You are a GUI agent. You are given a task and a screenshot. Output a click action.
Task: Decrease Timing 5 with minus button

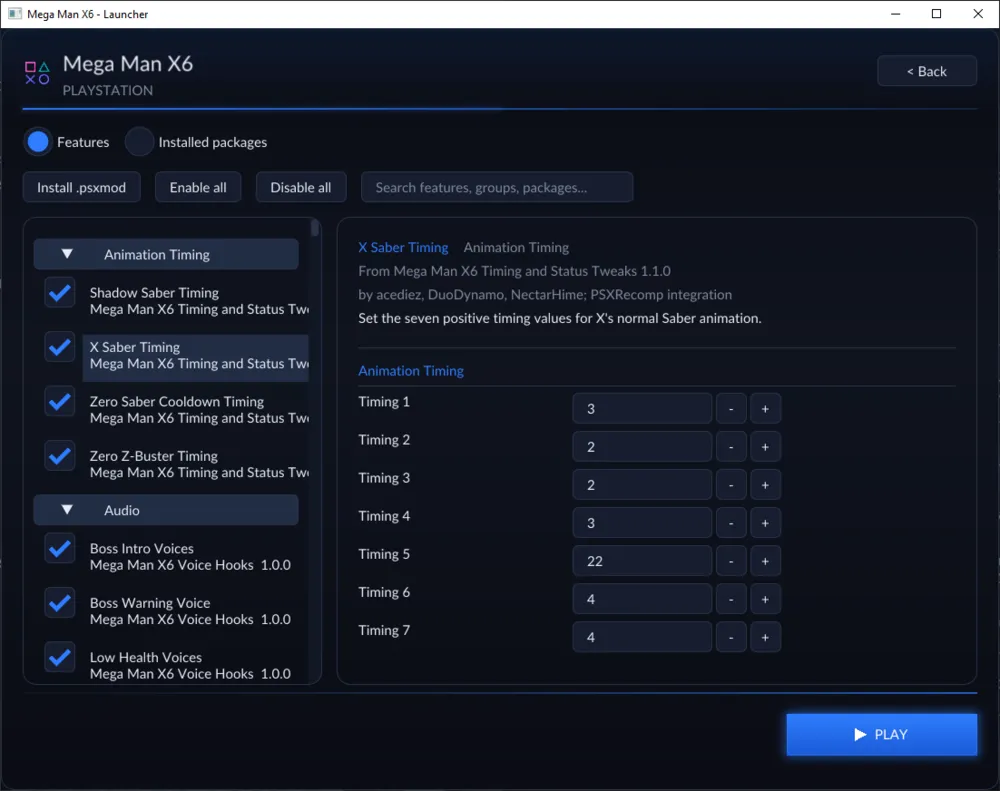point(731,561)
